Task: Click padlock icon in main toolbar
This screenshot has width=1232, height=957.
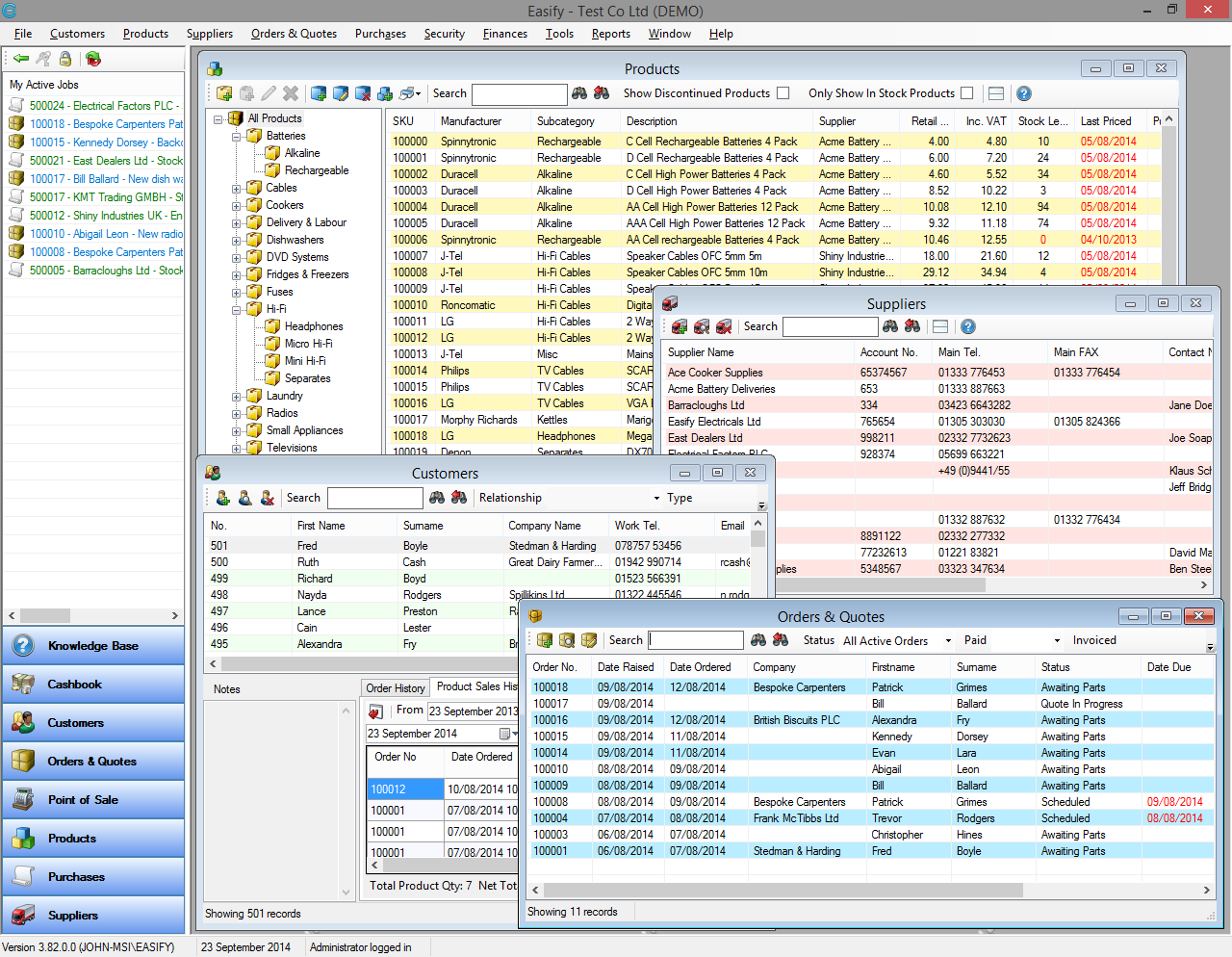Action: (65, 59)
